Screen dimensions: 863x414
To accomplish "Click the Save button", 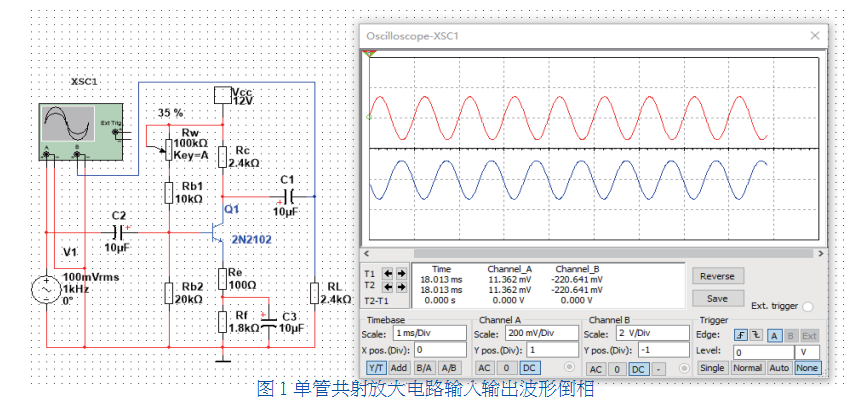I will click(x=716, y=298).
